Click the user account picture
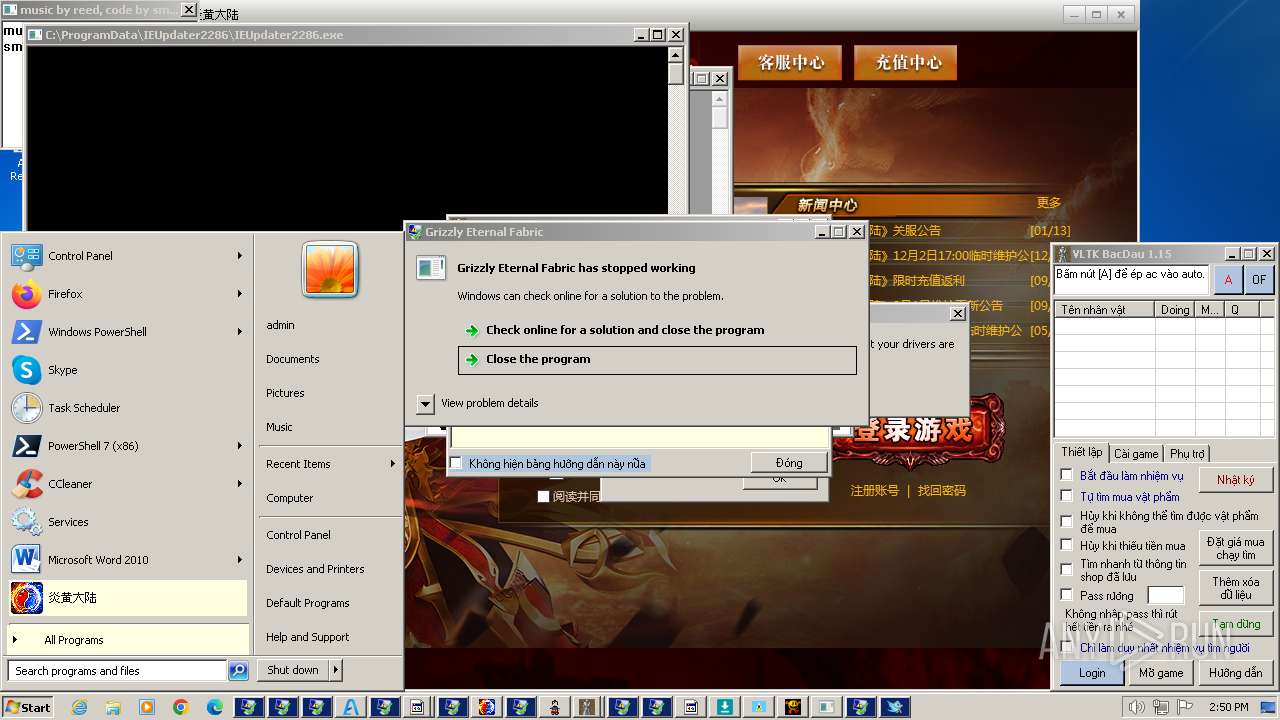The width and height of the screenshot is (1280, 720). (x=330, y=269)
